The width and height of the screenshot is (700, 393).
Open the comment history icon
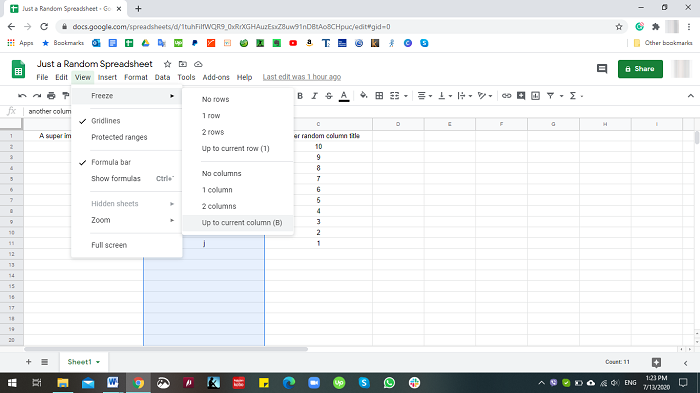[x=602, y=69]
